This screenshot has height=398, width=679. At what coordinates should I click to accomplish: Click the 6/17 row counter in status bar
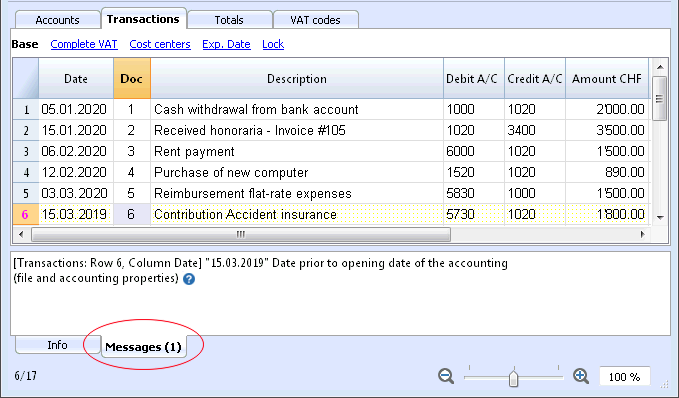click(26, 375)
